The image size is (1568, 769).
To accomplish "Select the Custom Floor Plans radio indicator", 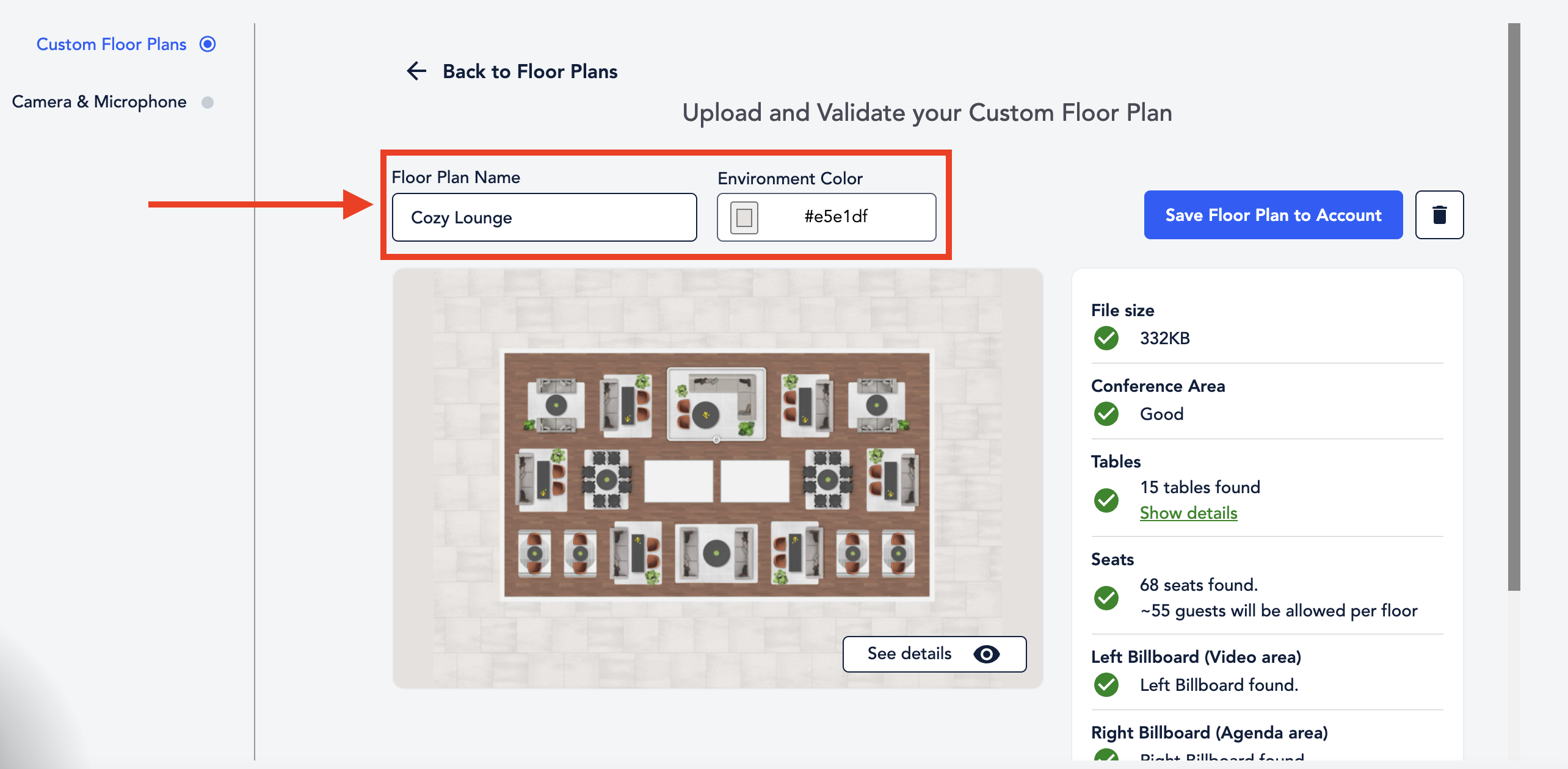I will click(208, 45).
